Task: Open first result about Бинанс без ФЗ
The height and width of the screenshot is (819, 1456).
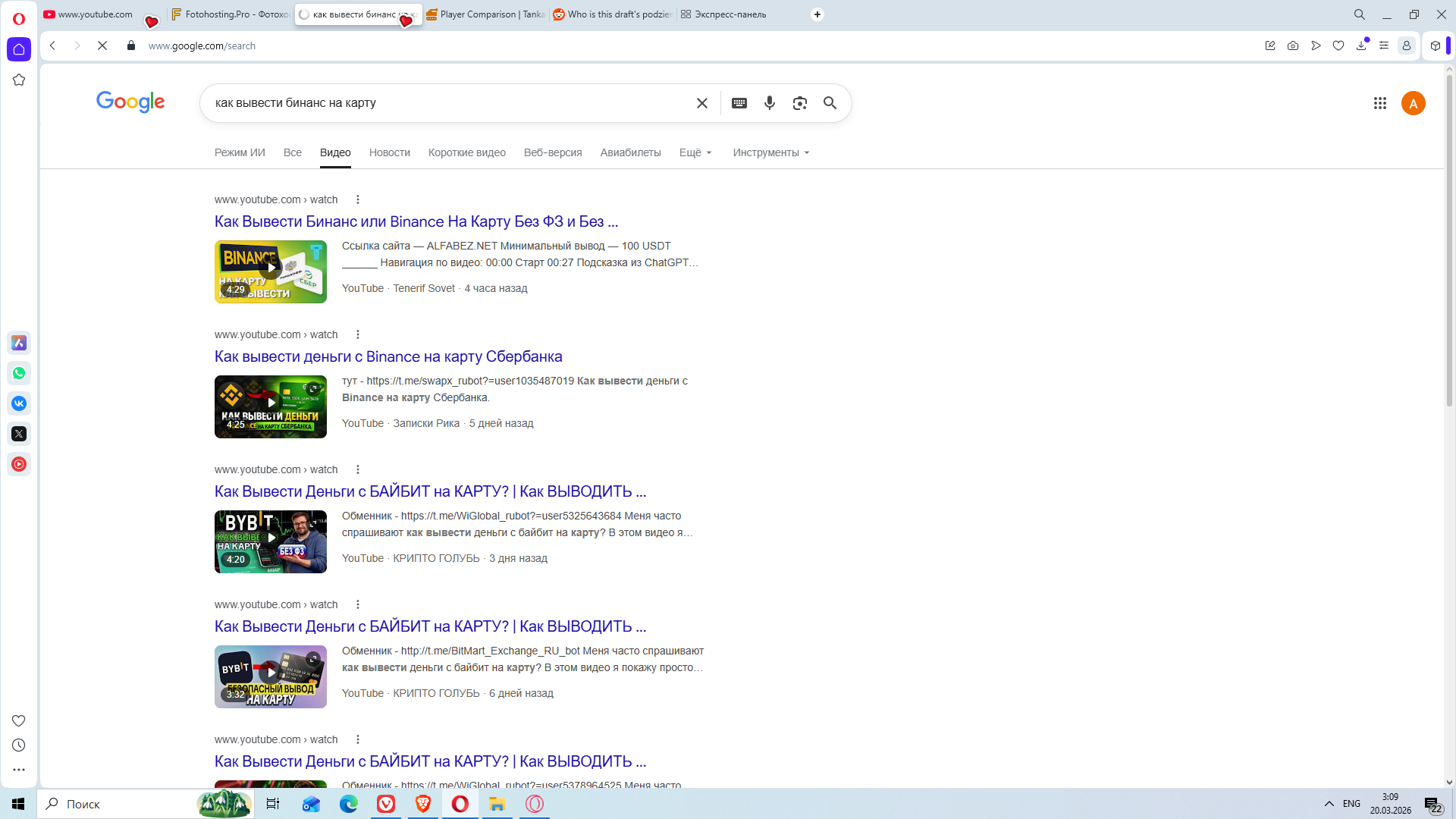Action: point(416,221)
